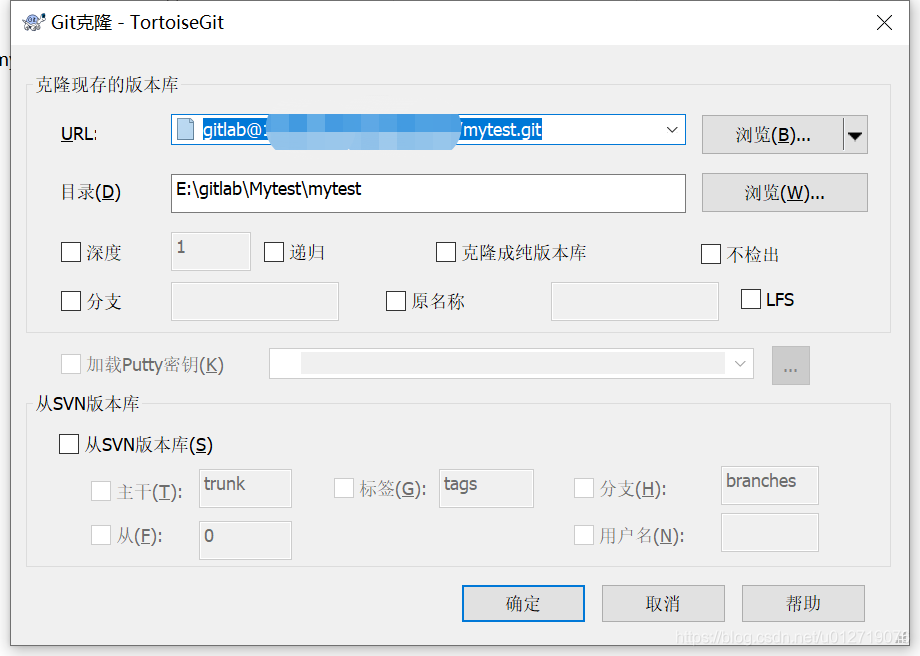The height and width of the screenshot is (656, 920).
Task: Click the branch name input field
Action: 255,301
